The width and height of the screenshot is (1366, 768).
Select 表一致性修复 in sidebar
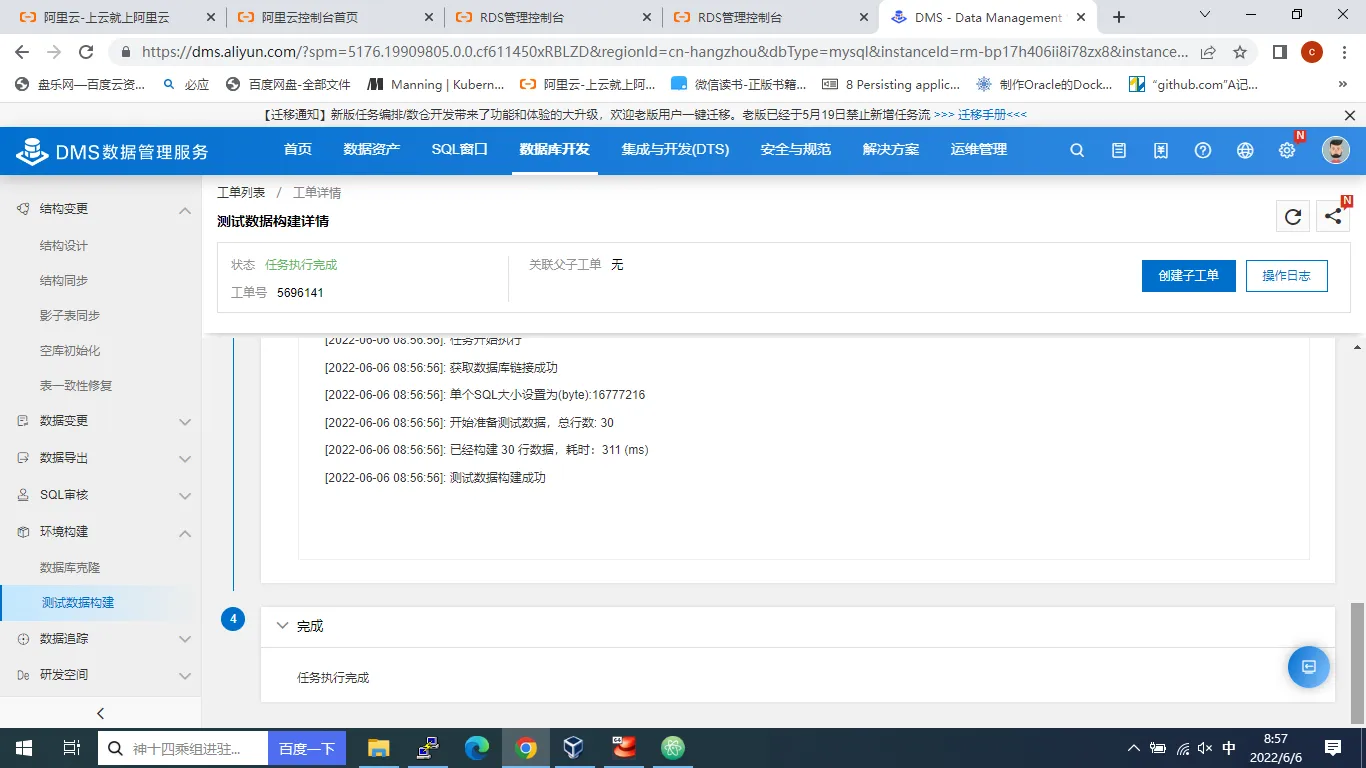(76, 386)
